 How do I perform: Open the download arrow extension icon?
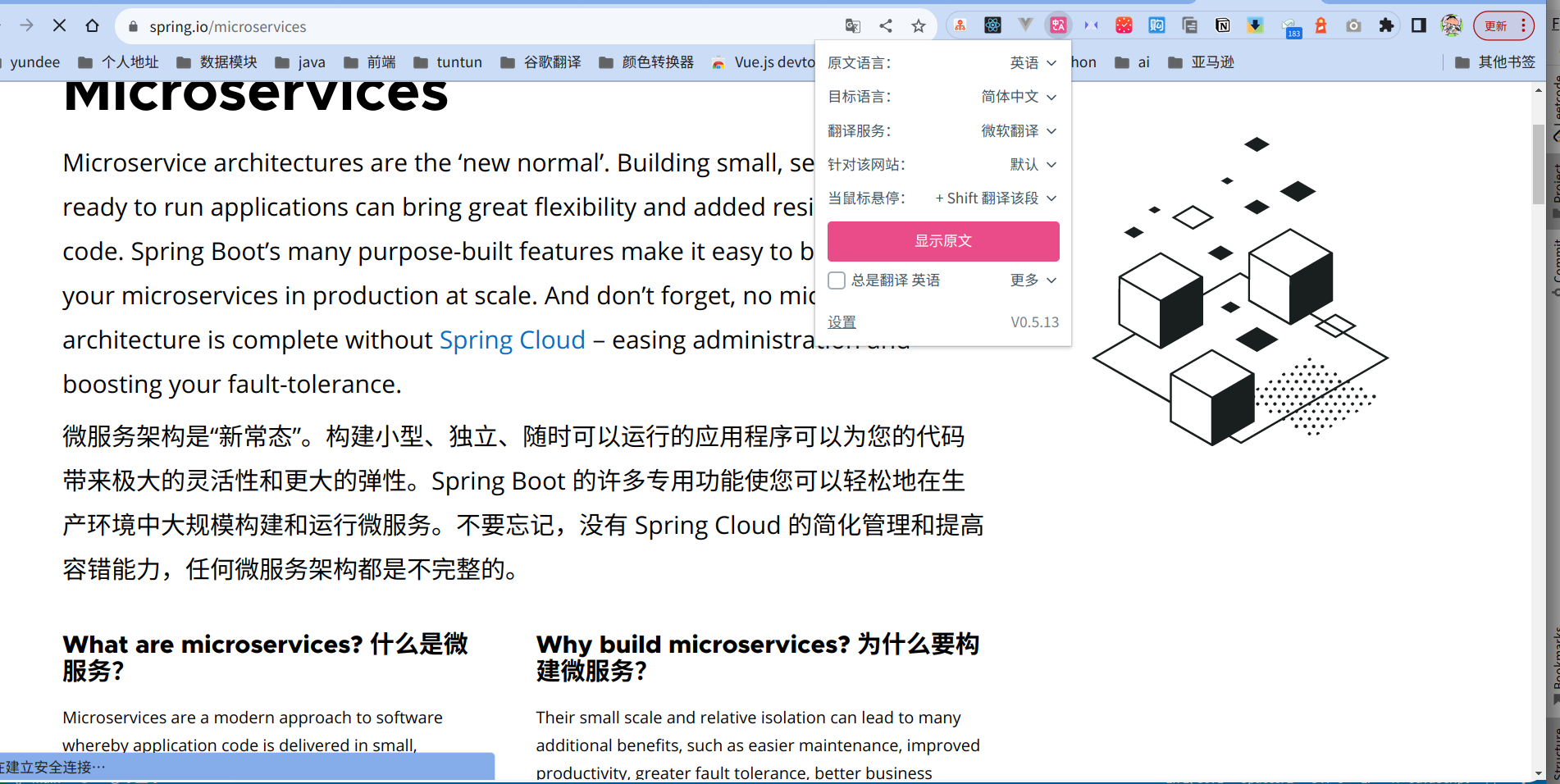tap(1255, 26)
